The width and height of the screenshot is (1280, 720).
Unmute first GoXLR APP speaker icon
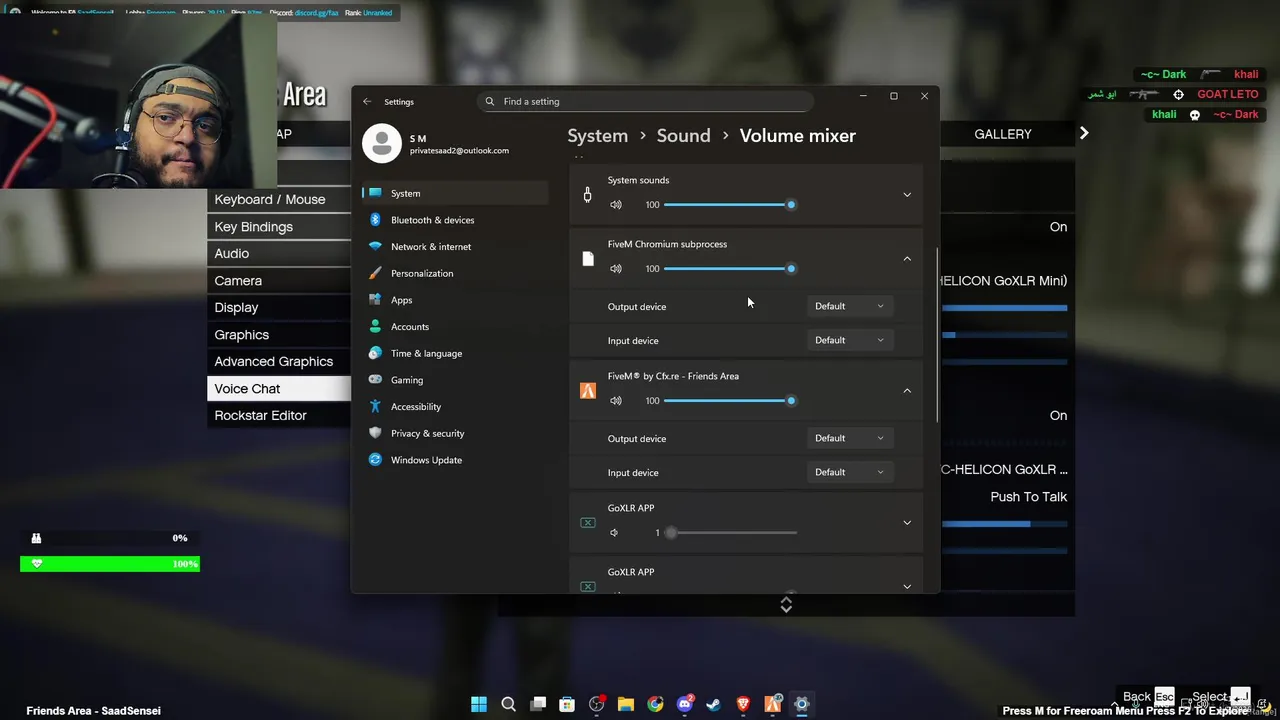pos(615,533)
